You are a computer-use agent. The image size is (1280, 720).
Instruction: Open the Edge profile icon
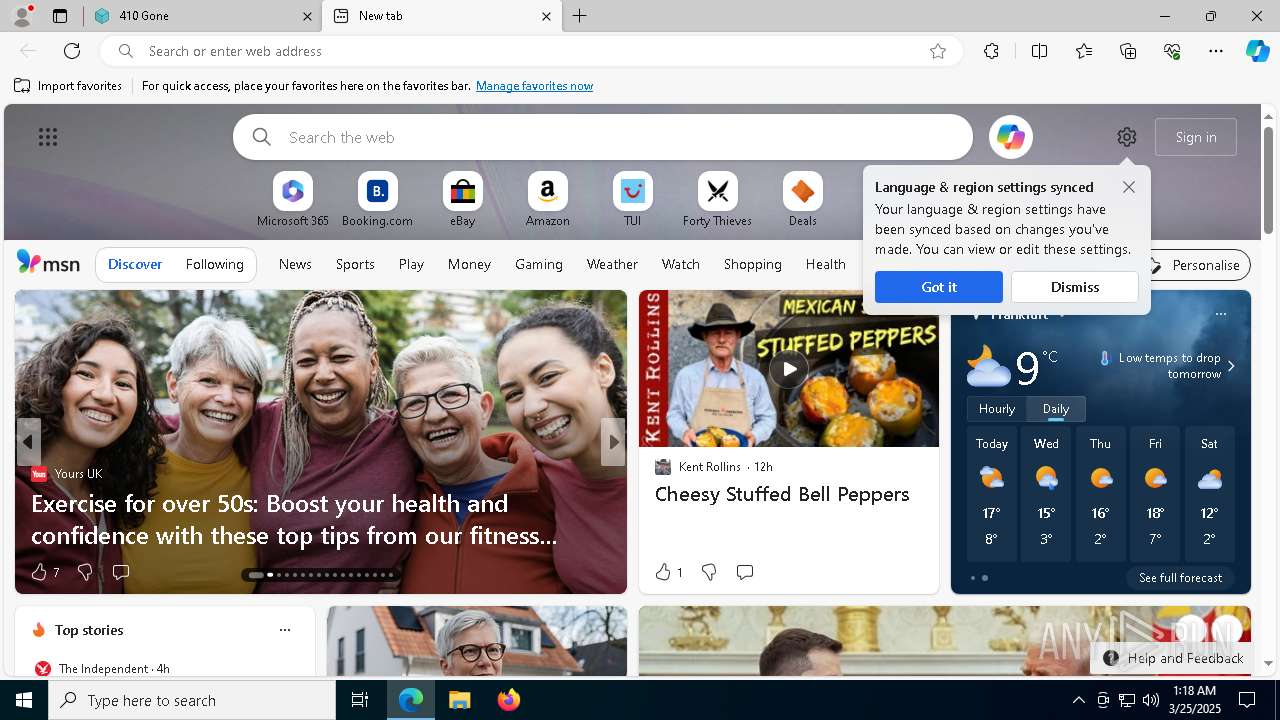pyautogui.click(x=21, y=16)
